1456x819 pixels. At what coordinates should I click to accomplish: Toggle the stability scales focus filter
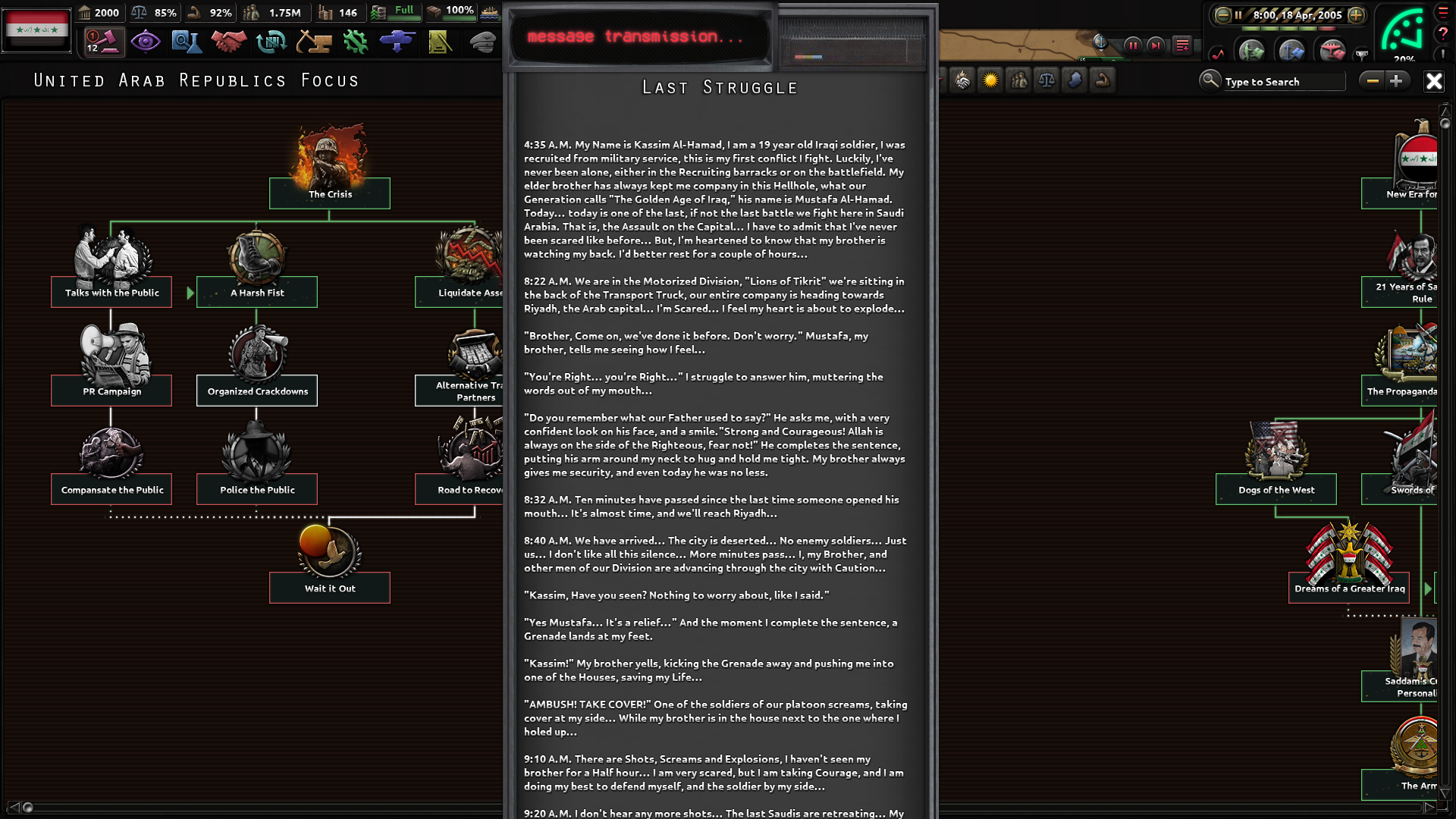(1046, 80)
